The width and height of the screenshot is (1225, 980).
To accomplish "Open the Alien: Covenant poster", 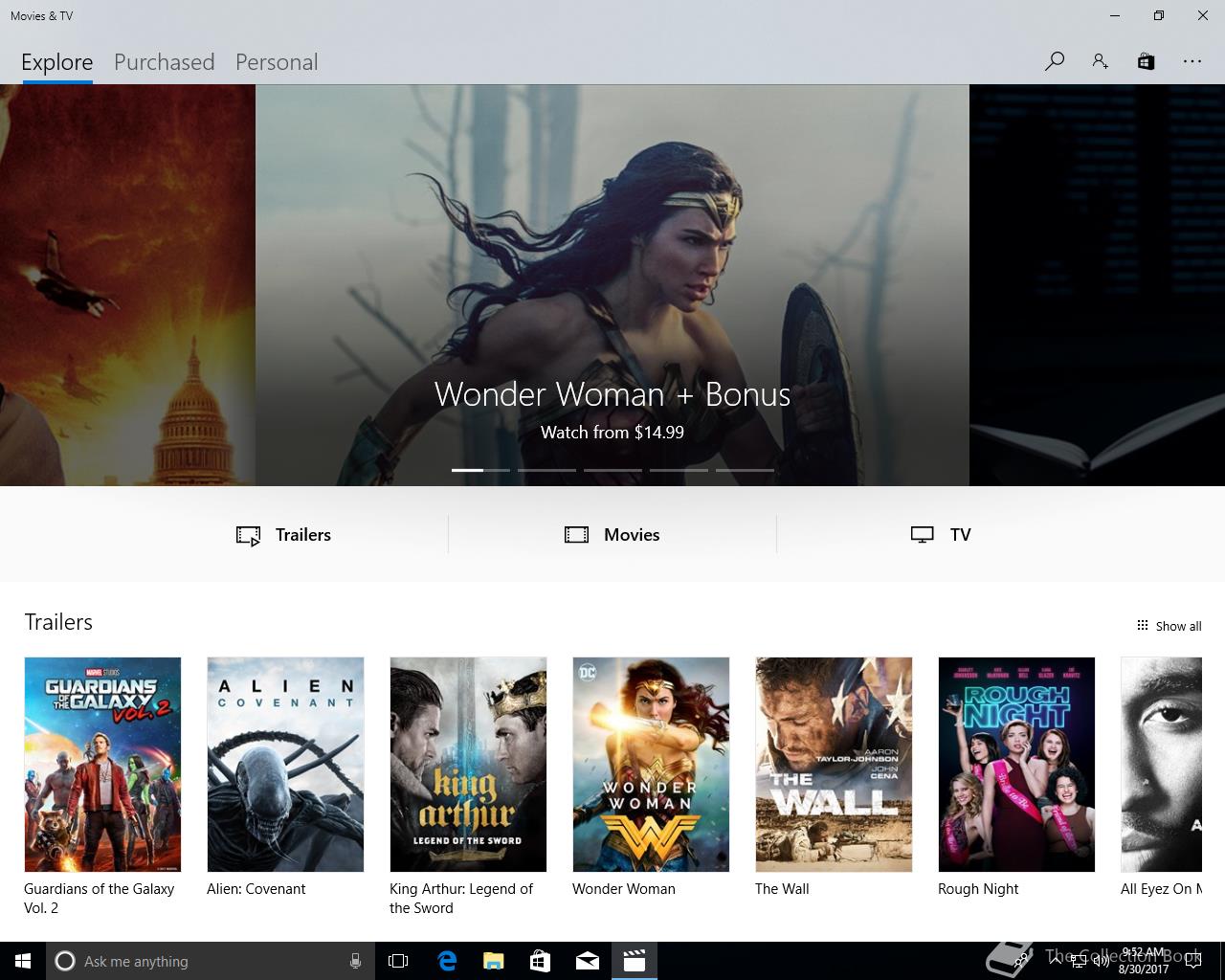I will [x=285, y=765].
